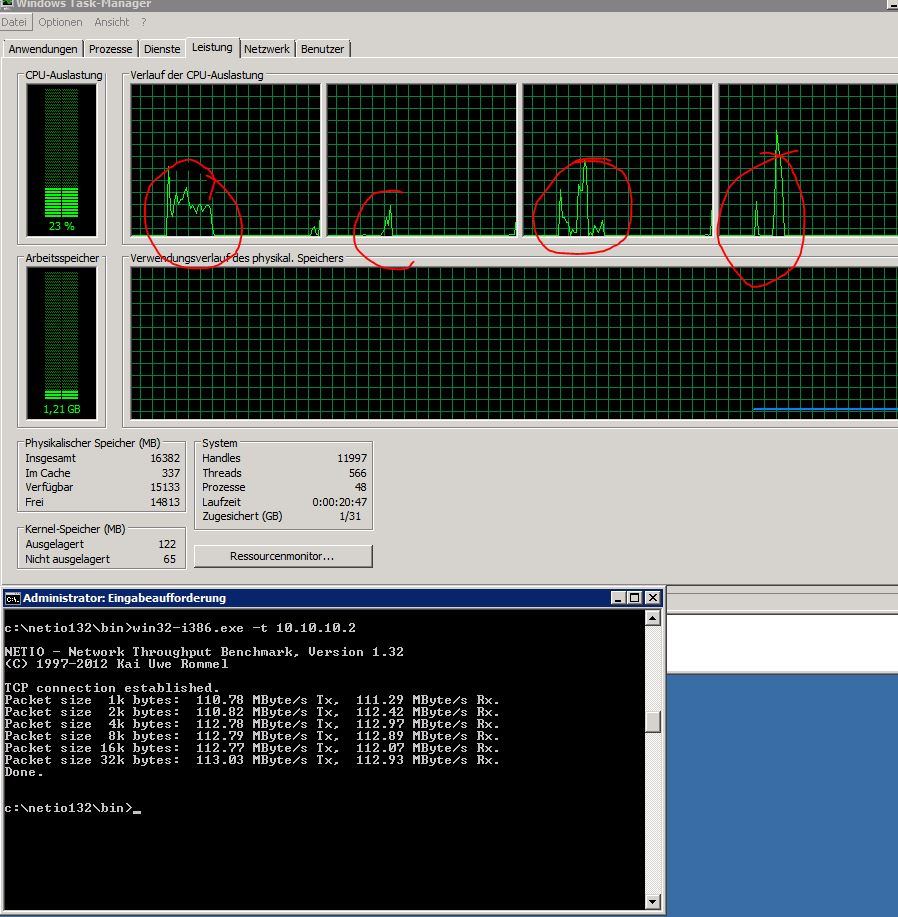898x917 pixels.
Task: Minimize the Eingabeaufforderung window
Action: (619, 598)
